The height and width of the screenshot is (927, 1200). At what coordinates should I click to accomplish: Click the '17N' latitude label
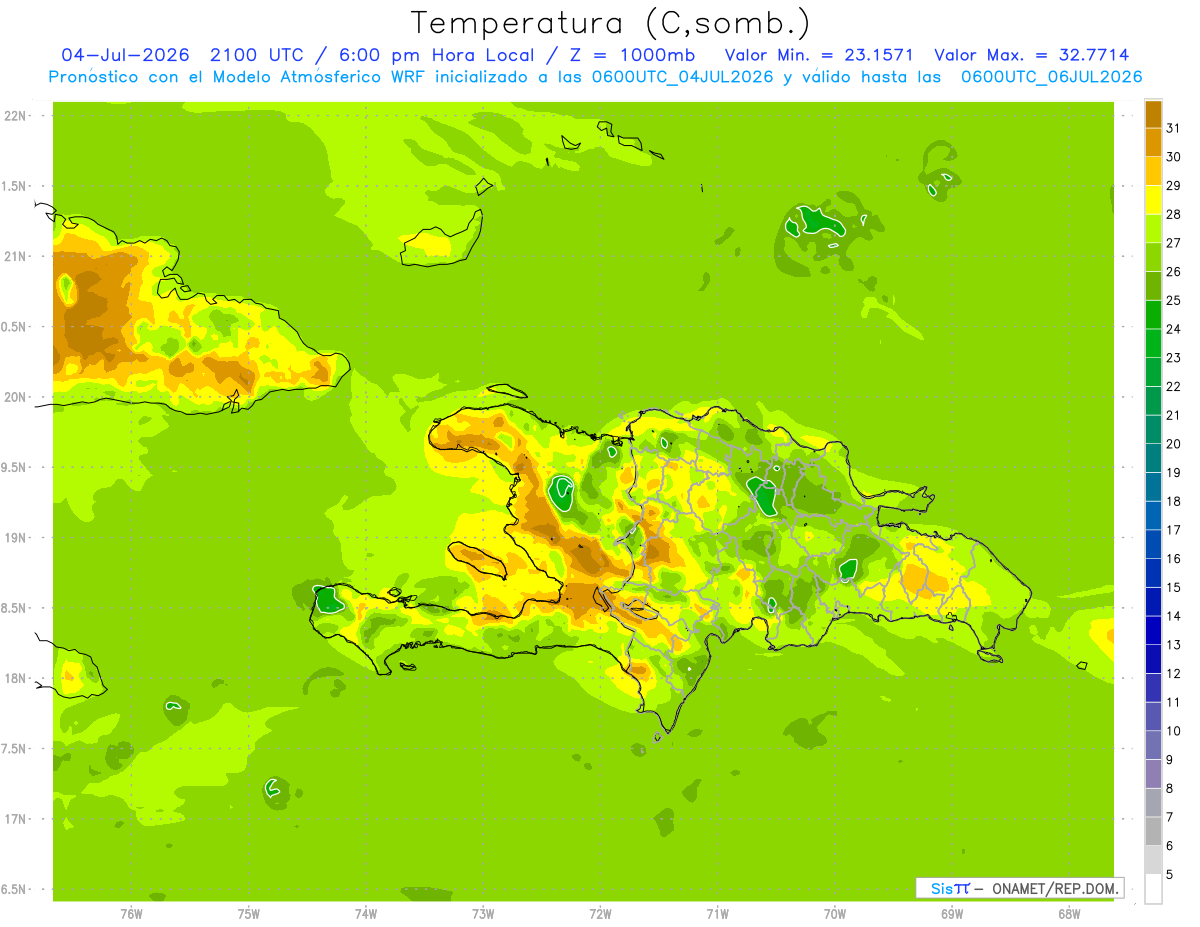(x=17, y=819)
